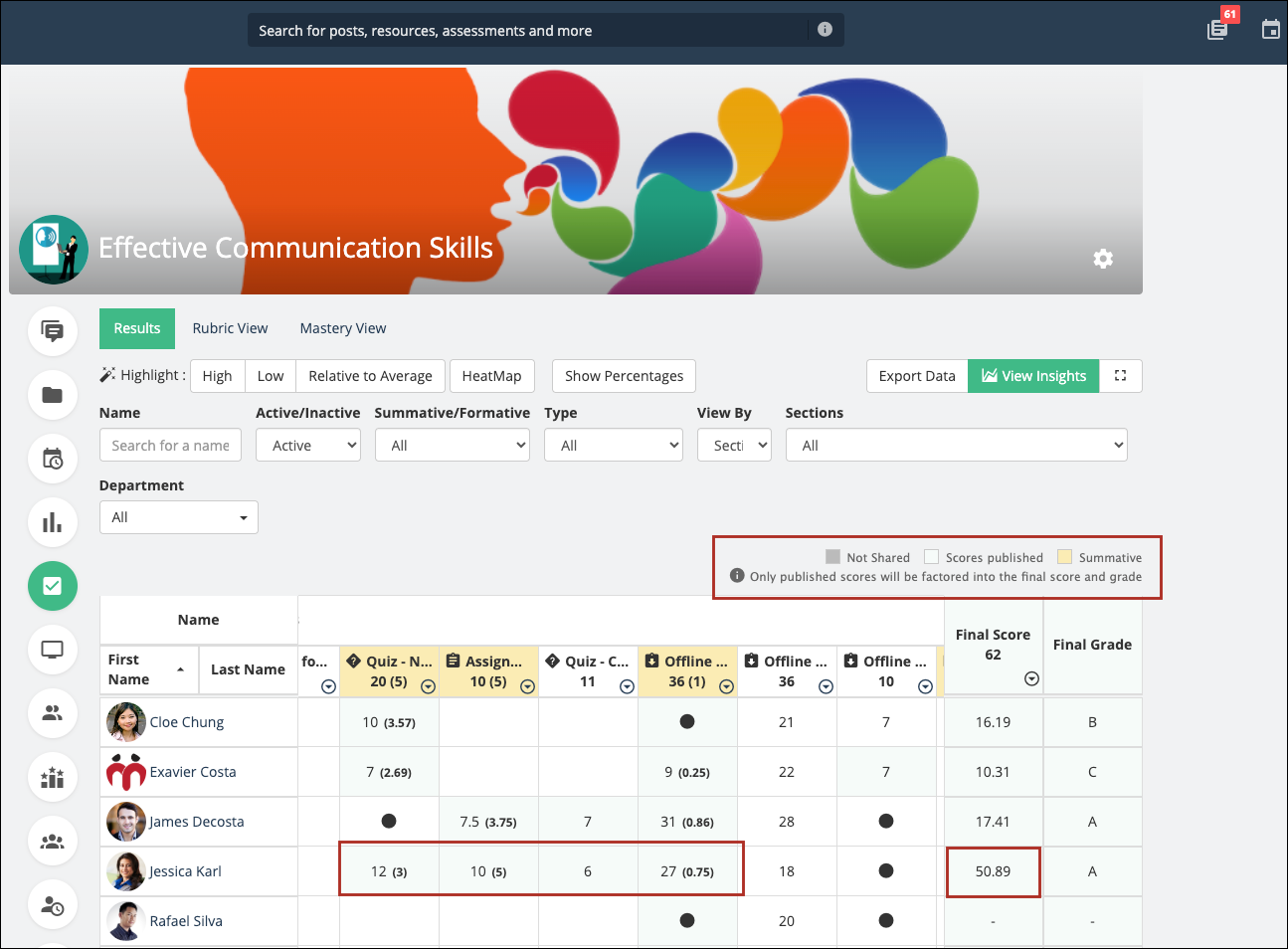The width and height of the screenshot is (1288, 949).
Task: Switch to the Rubric View tab
Action: click(x=230, y=328)
